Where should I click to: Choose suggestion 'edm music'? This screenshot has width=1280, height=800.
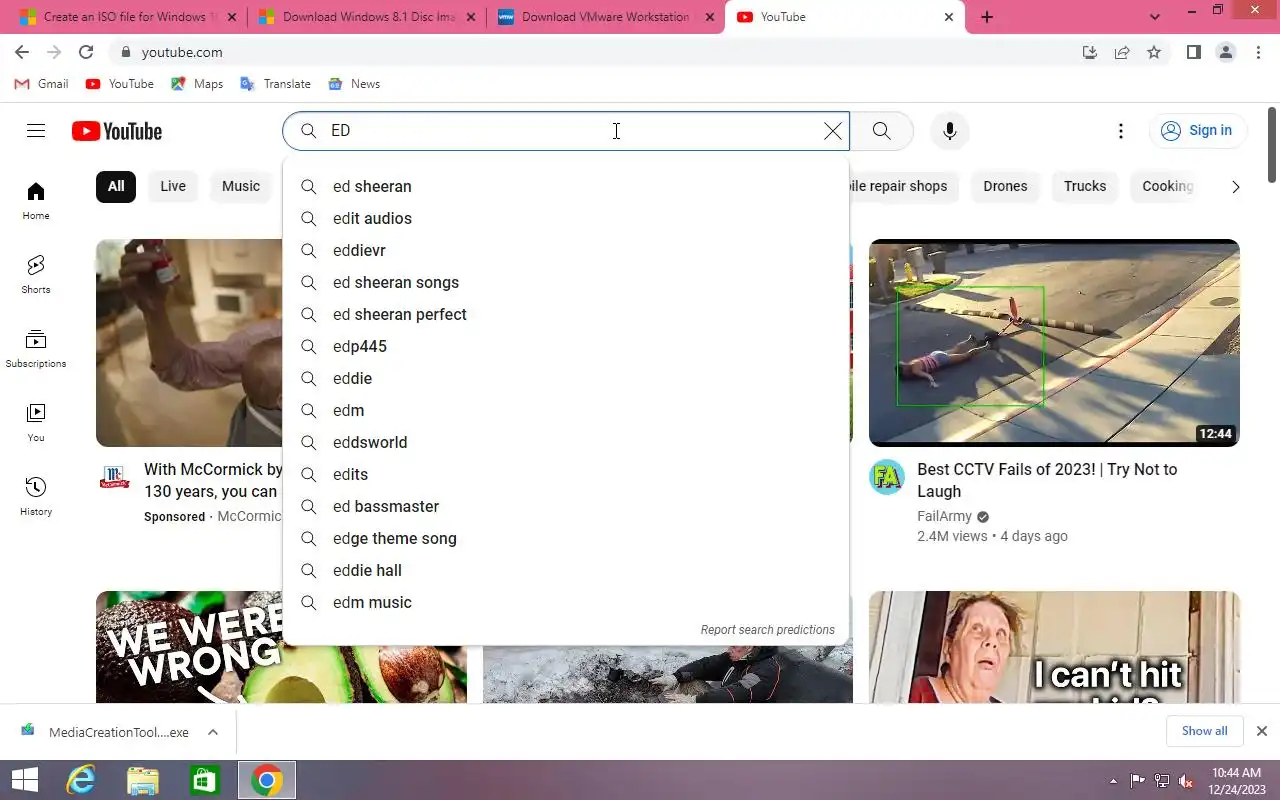point(566,602)
